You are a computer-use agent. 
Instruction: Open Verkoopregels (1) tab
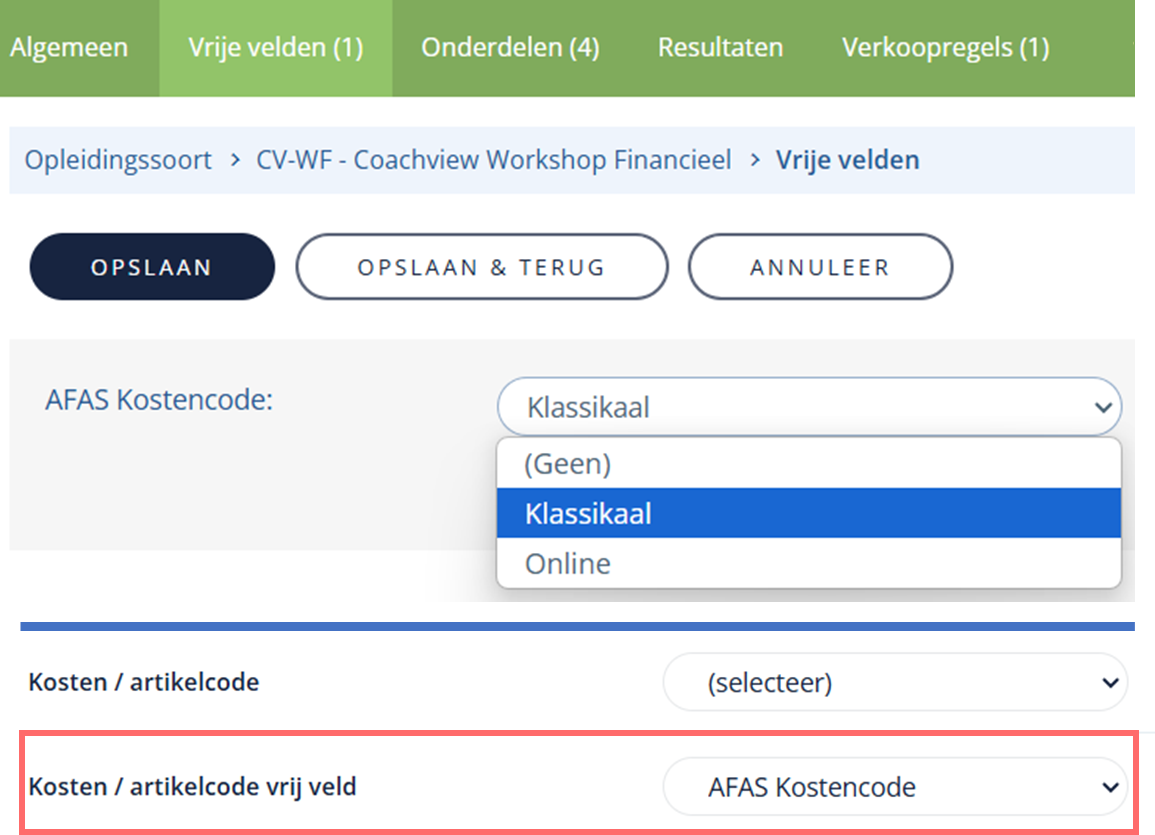point(945,48)
